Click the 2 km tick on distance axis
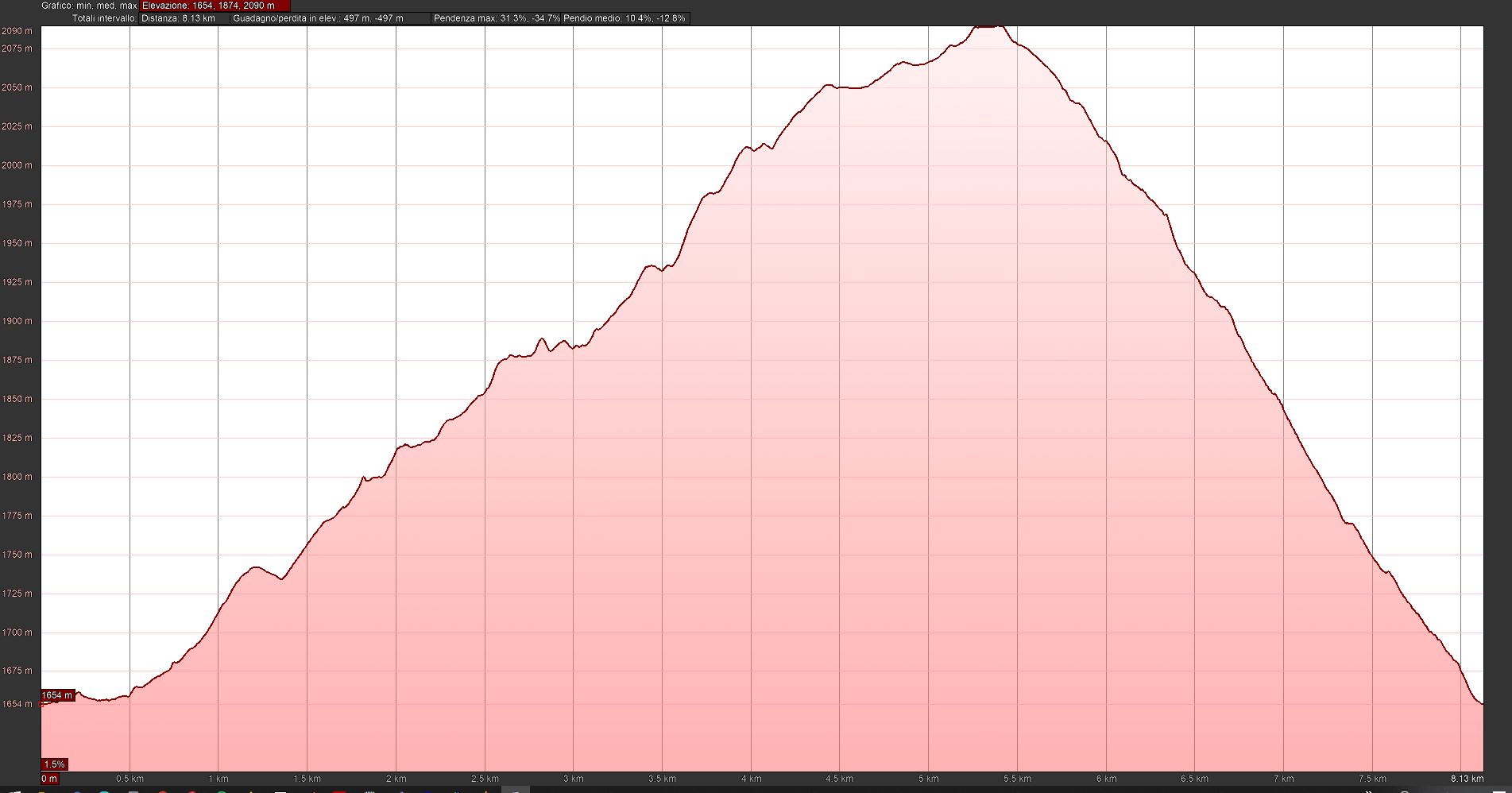The width and height of the screenshot is (1512, 793). [x=396, y=779]
